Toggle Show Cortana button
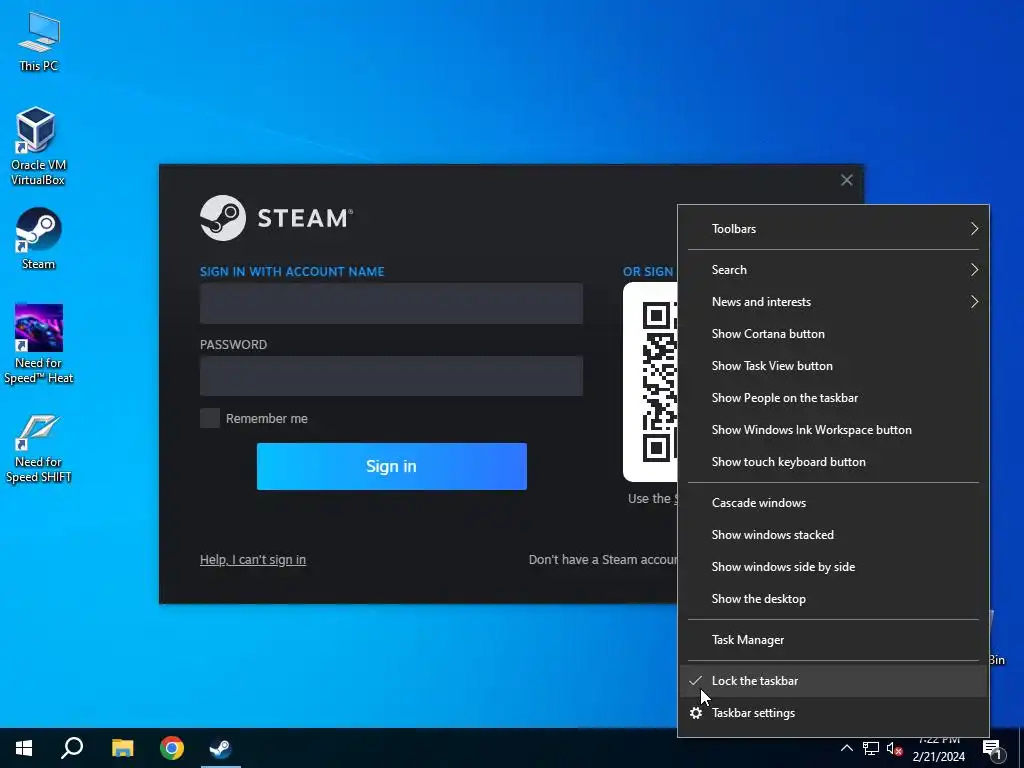The height and width of the screenshot is (768, 1024). 833,334
